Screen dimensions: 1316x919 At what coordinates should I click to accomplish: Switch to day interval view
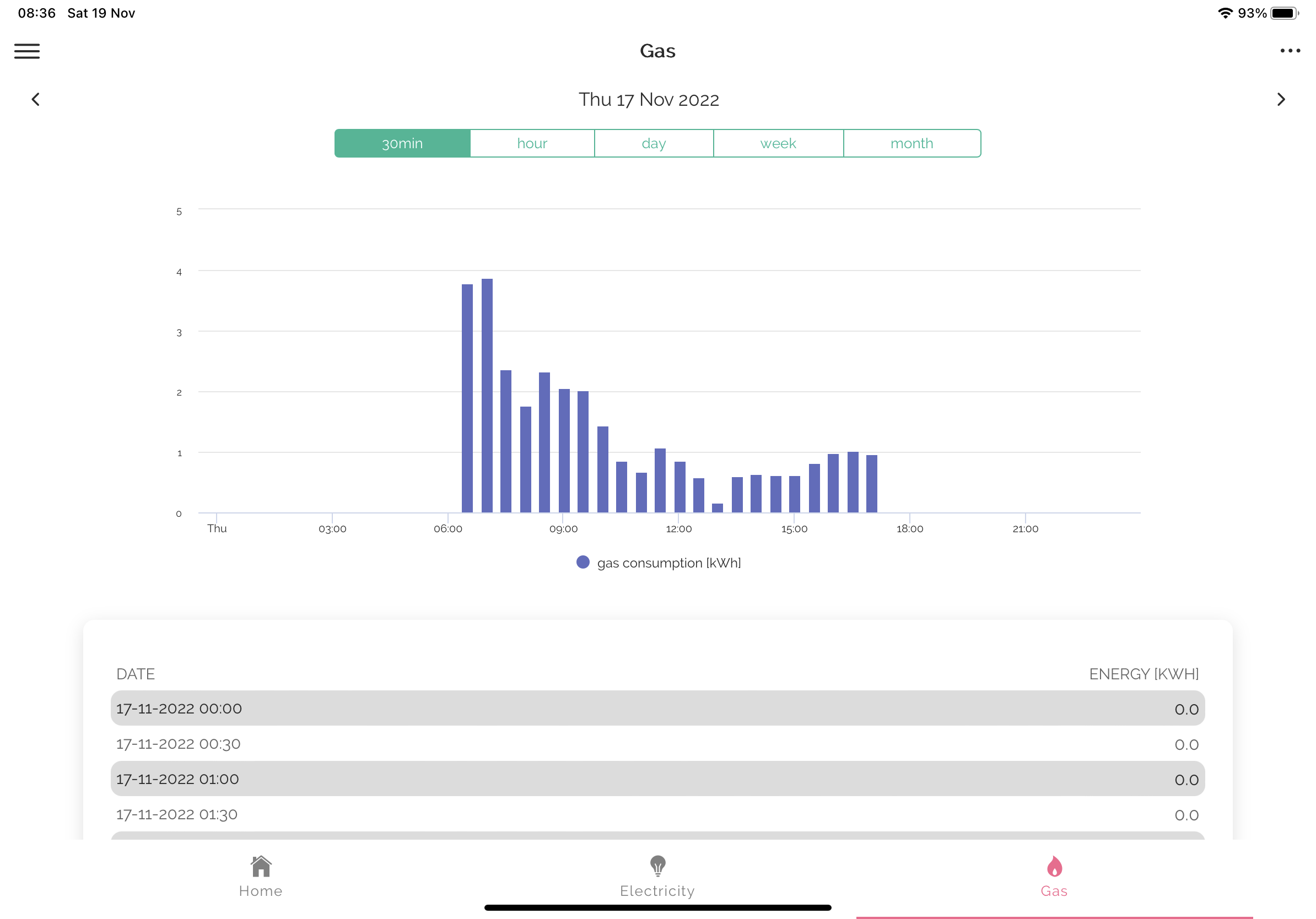[654, 143]
